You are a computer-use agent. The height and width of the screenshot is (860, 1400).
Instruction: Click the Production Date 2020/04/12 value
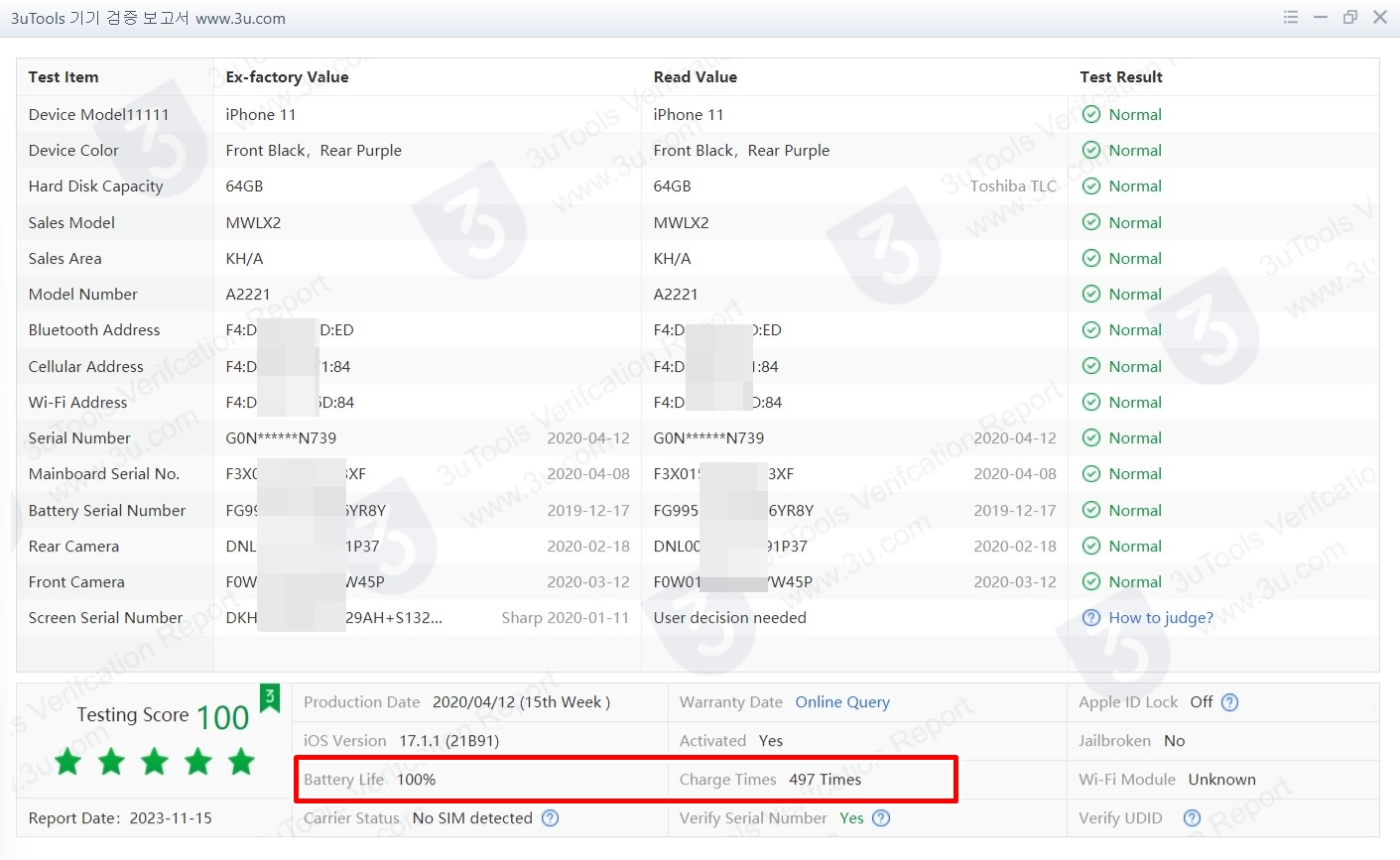point(522,702)
